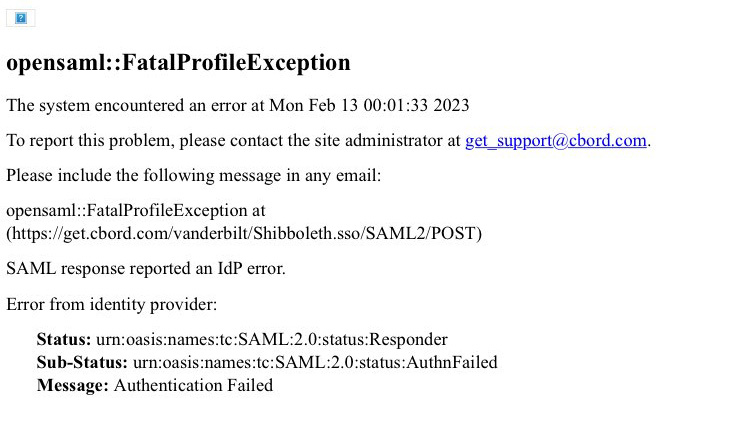The image size is (750, 435).
Task: Click the word 'email' in the include-message line
Action: pos(359,176)
